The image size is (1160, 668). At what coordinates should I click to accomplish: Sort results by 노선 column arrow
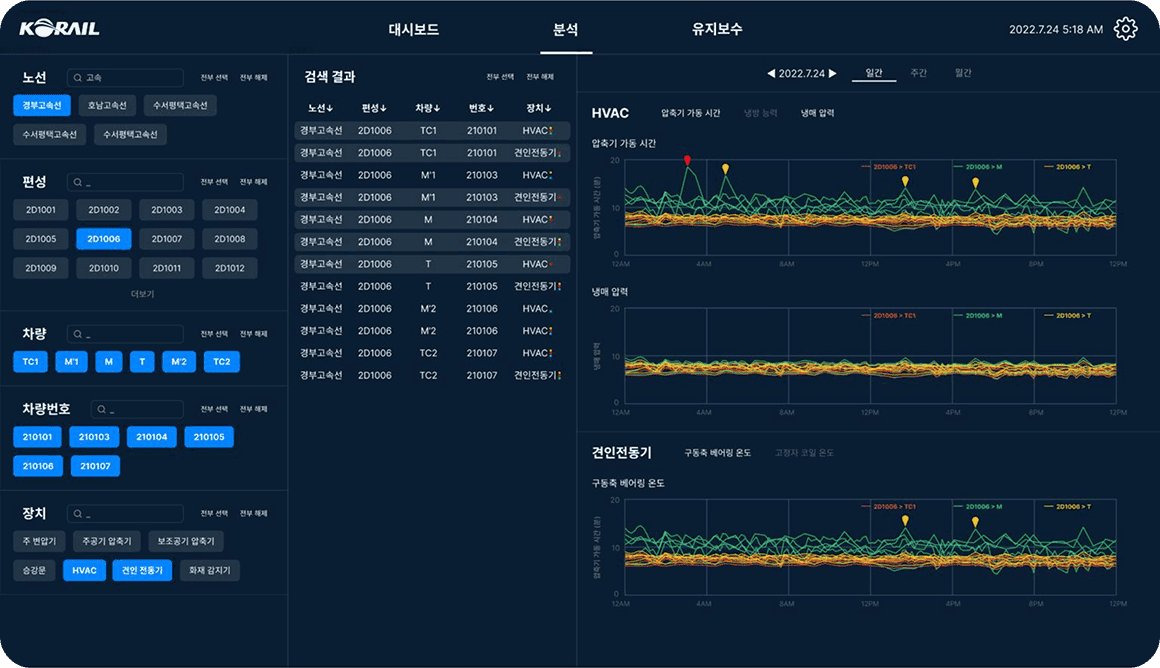(330, 109)
